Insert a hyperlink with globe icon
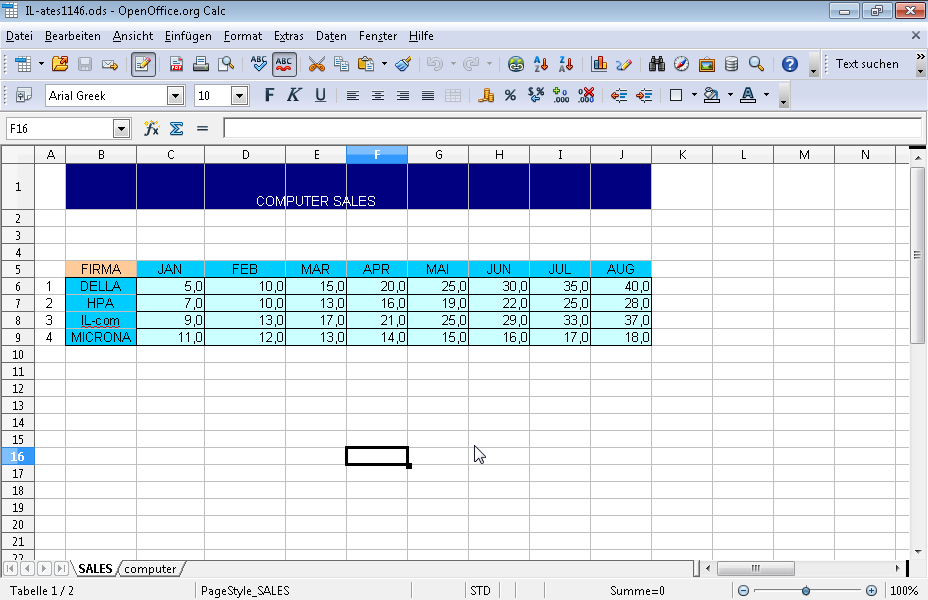Screen dimensions: 928x600 [516, 64]
